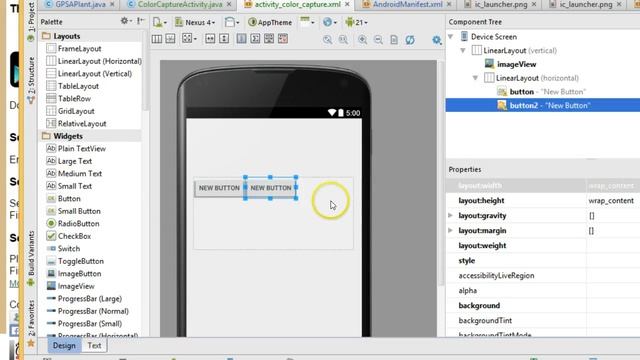Open palette settings gear icon
640x360 pixels.
point(126,21)
